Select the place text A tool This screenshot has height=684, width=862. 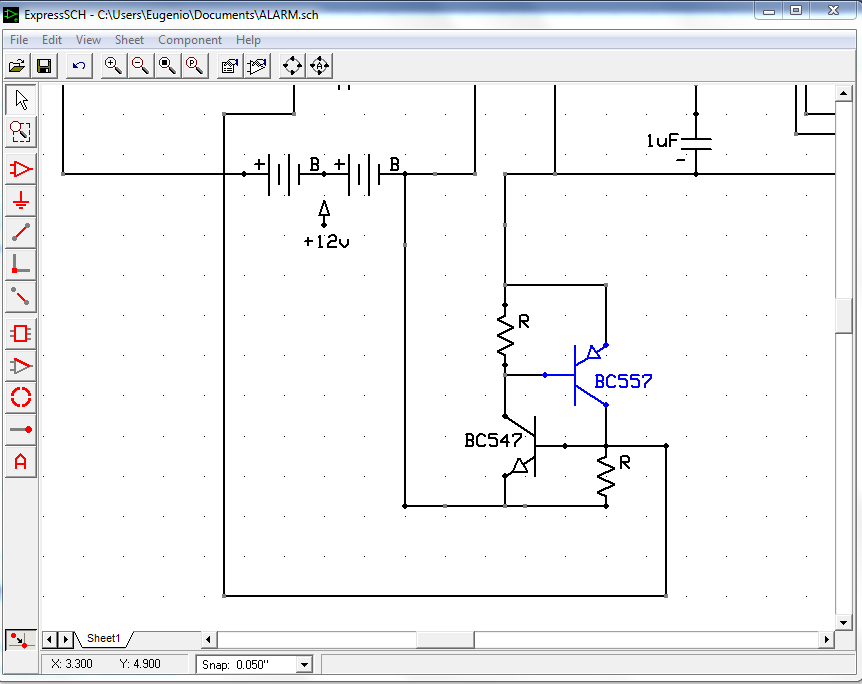pos(21,461)
